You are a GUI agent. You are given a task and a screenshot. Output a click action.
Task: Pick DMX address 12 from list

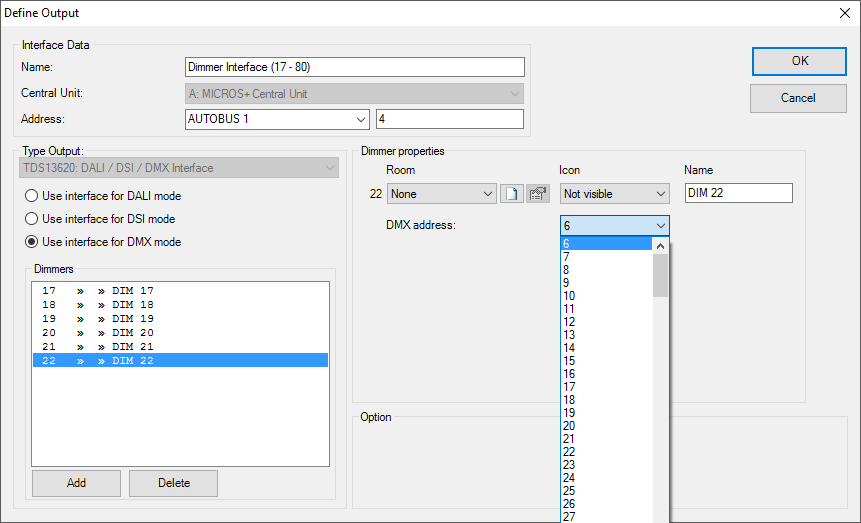(x=569, y=322)
